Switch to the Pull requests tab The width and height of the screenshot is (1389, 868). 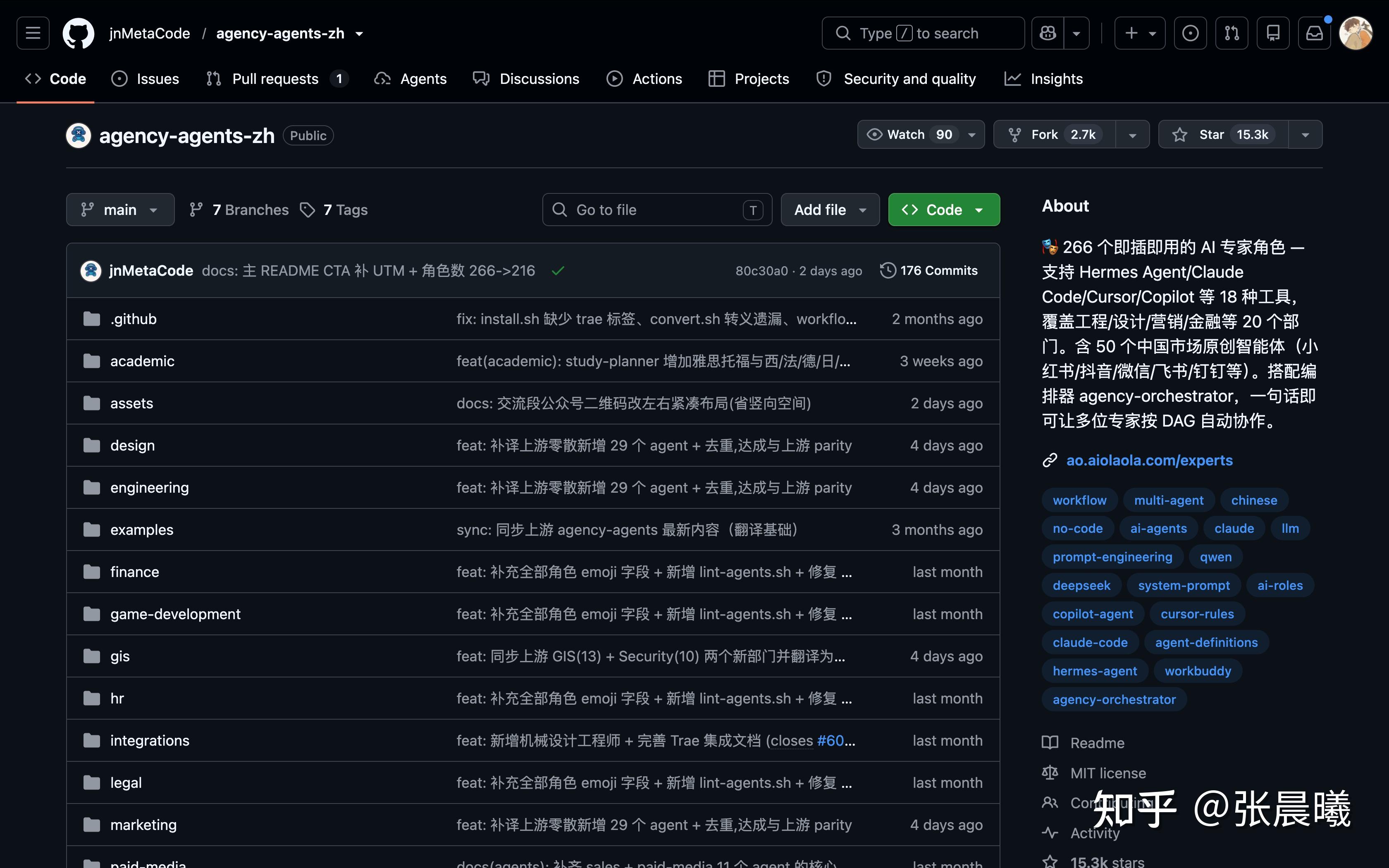tap(277, 79)
